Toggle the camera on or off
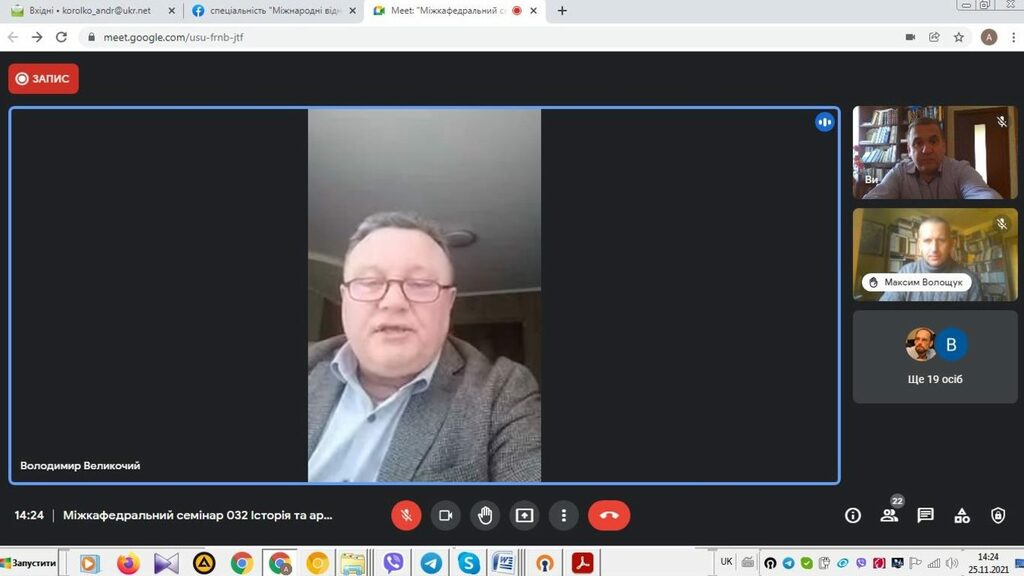 point(445,515)
